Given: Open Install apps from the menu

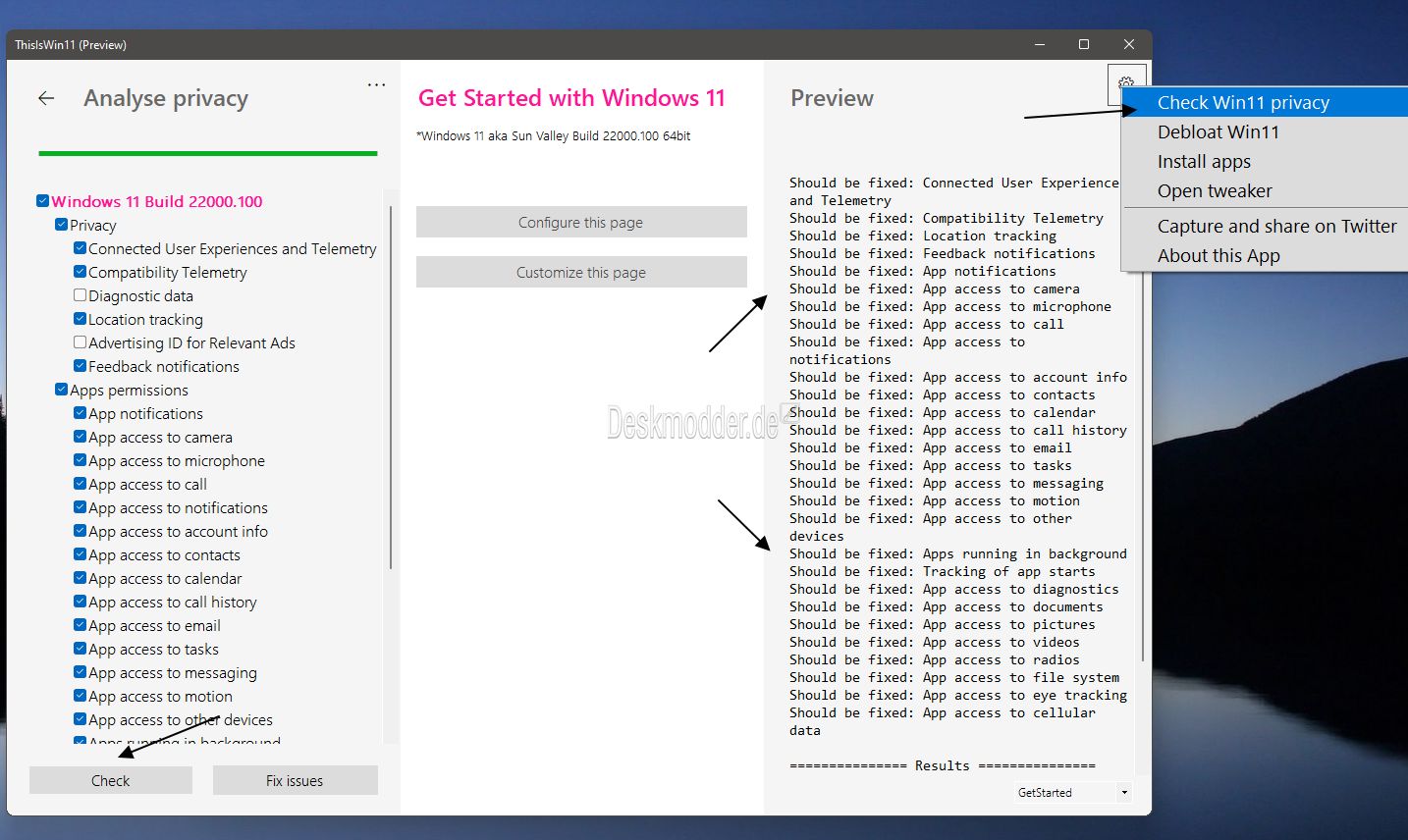Looking at the screenshot, I should pos(1264,161).
